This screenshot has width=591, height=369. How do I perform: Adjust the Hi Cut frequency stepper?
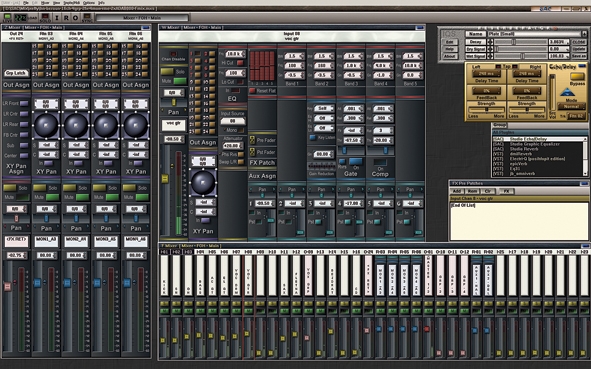tap(243, 54)
